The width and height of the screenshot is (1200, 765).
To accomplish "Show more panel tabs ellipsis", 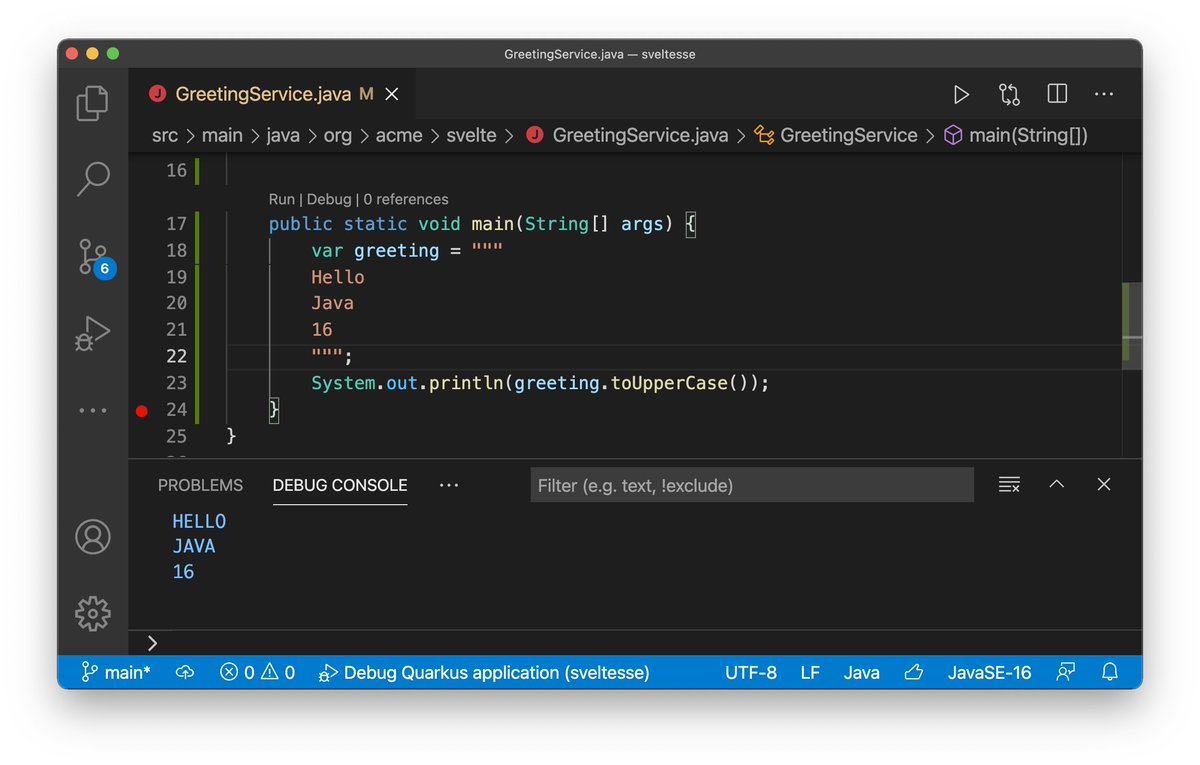I will pos(449,485).
